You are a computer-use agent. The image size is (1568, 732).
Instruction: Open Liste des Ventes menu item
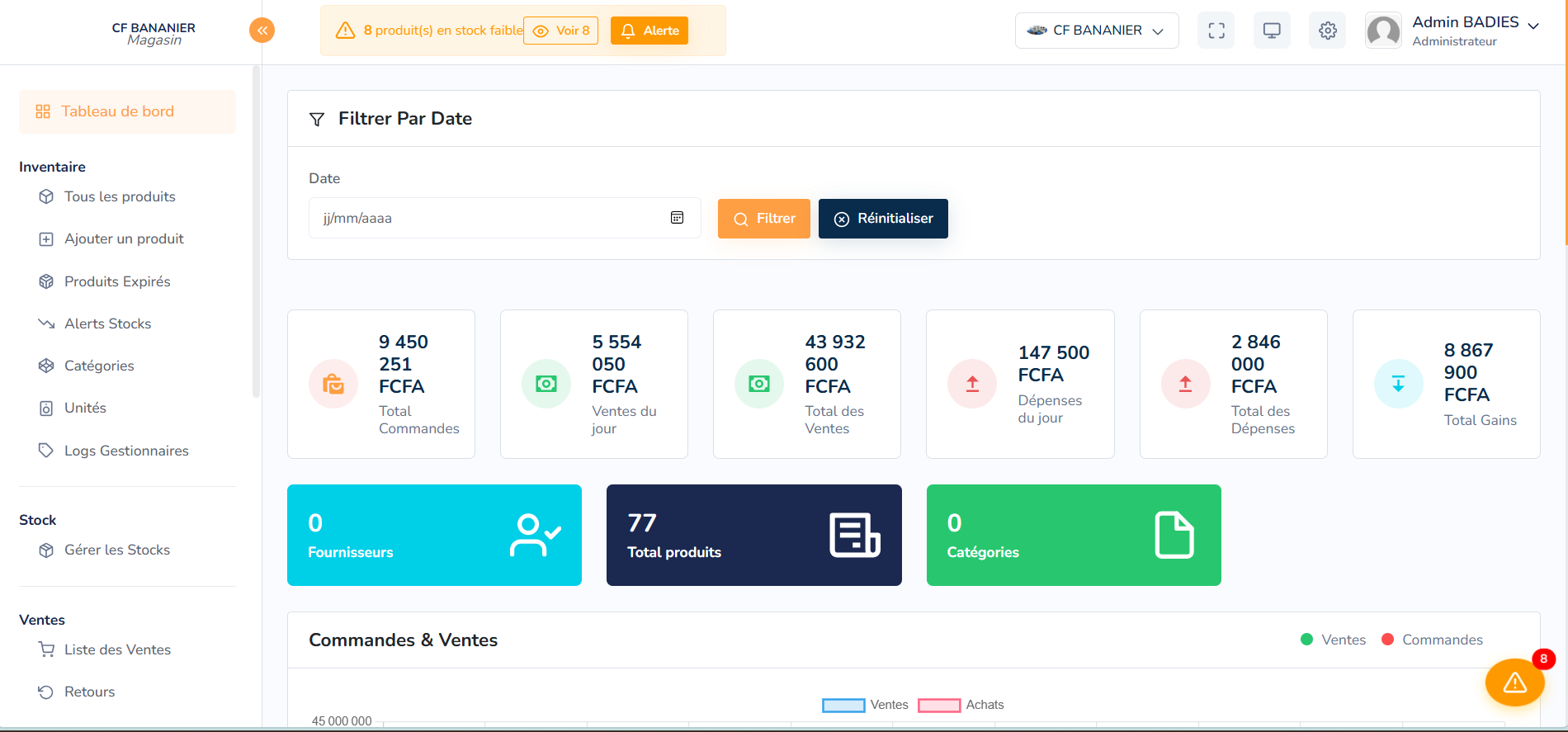tap(117, 649)
